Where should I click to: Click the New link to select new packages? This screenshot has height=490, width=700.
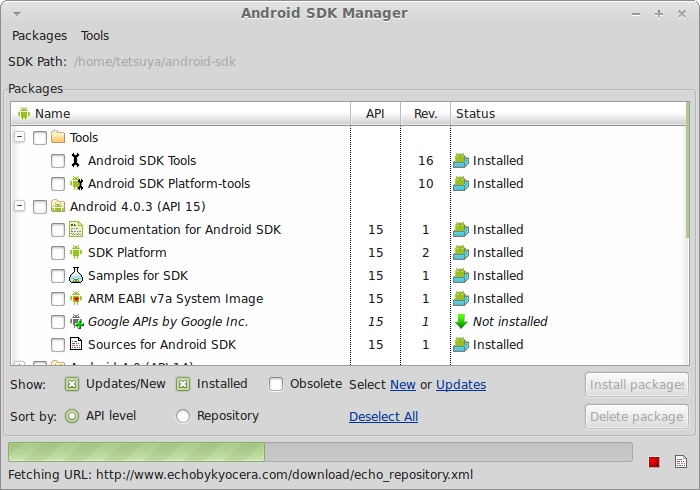[x=403, y=385]
